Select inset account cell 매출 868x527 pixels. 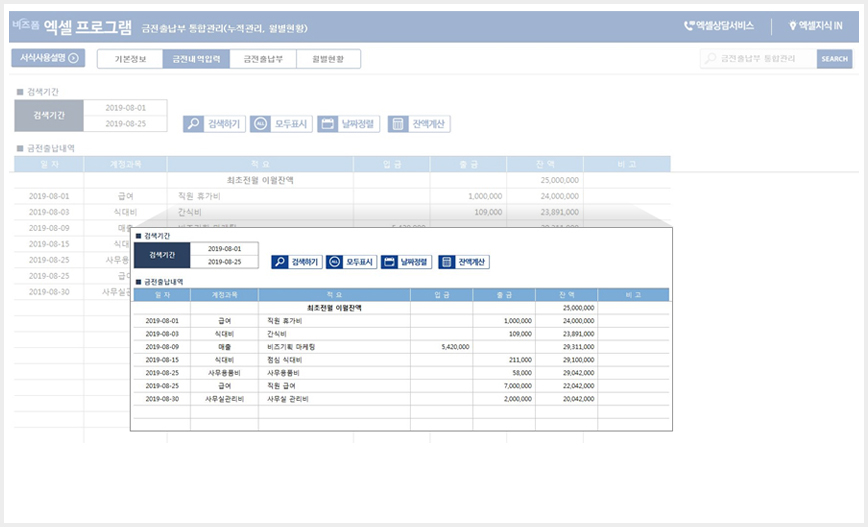[224, 347]
